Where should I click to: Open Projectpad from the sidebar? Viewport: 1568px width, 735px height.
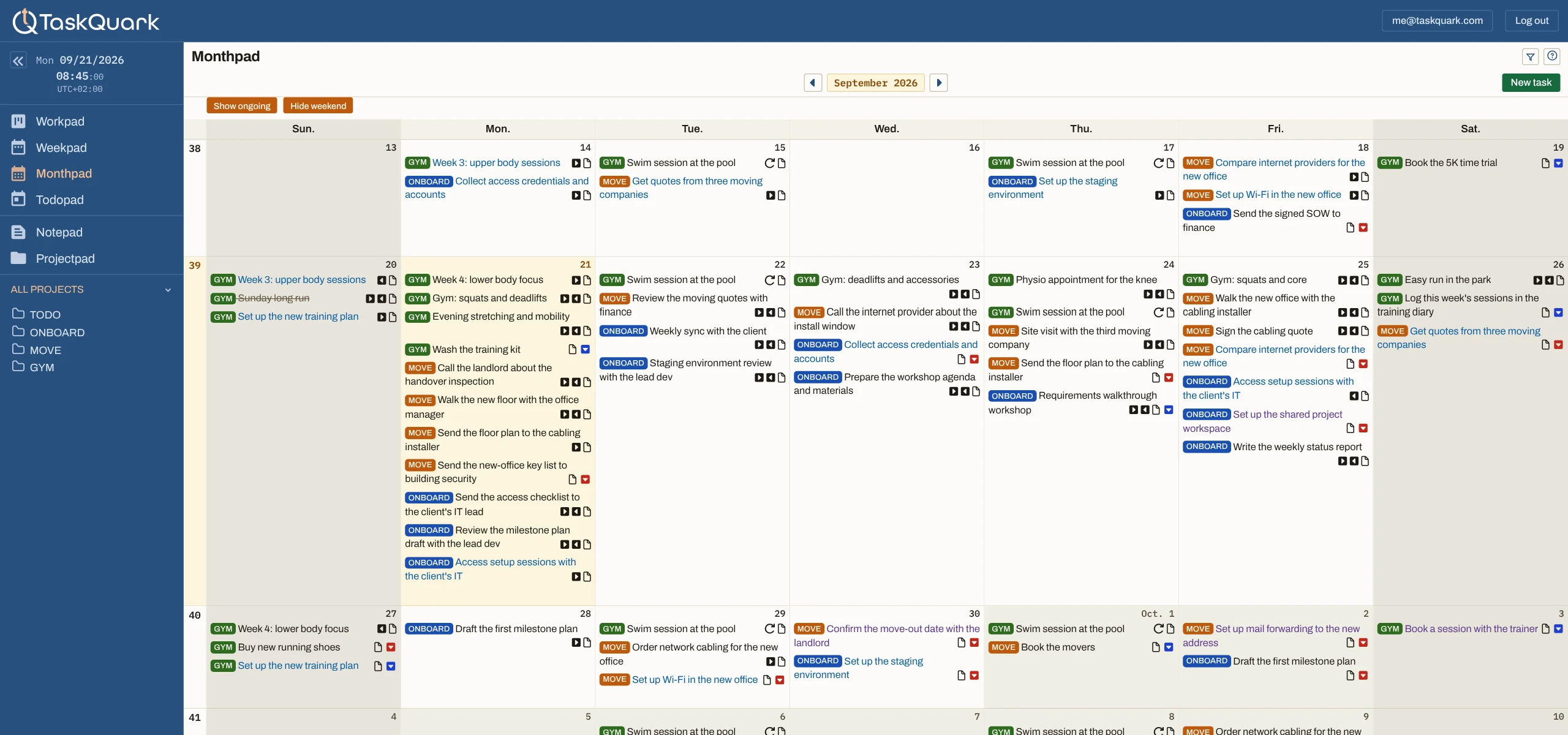click(65, 258)
